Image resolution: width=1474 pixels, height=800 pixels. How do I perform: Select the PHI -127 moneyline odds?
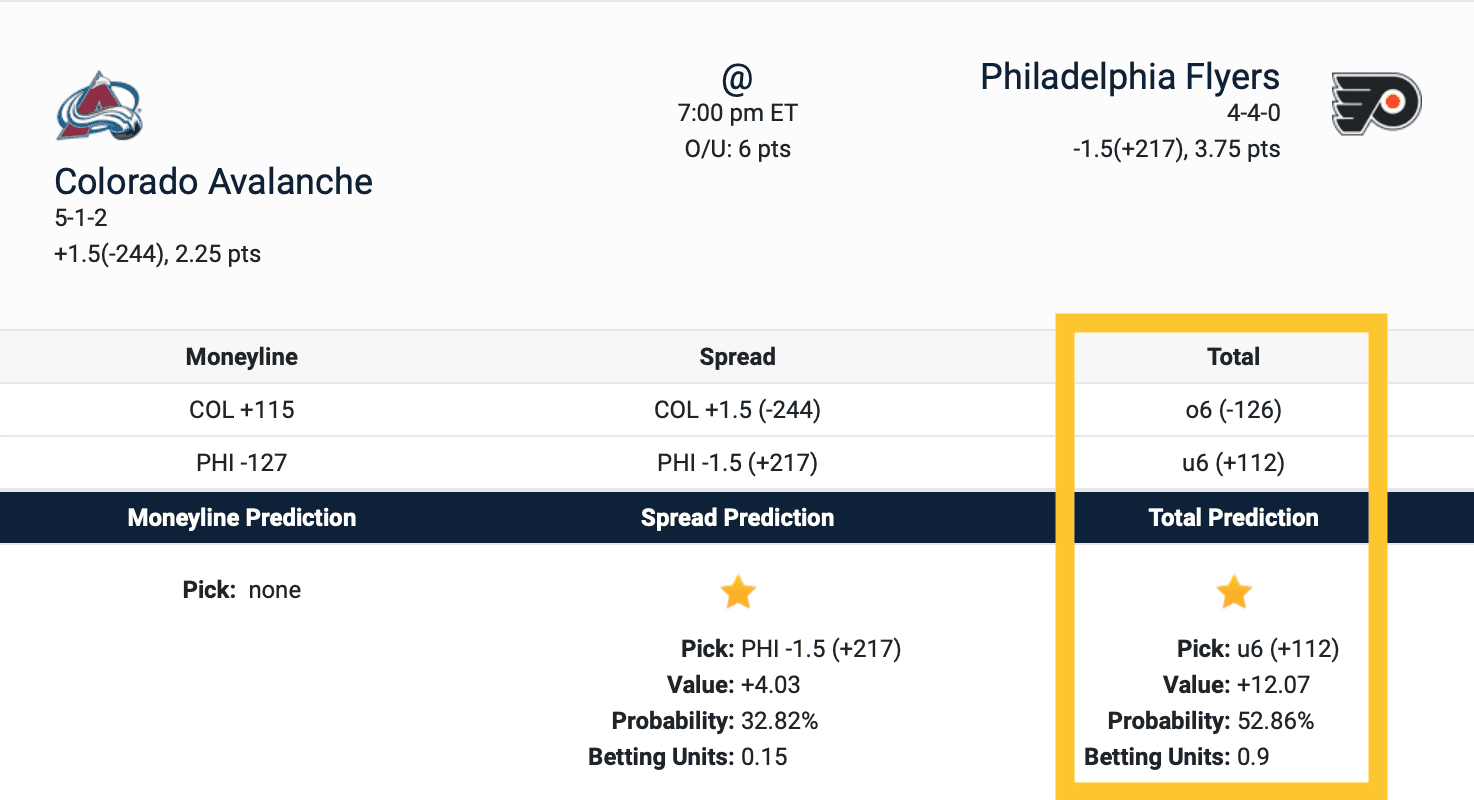[x=242, y=463]
